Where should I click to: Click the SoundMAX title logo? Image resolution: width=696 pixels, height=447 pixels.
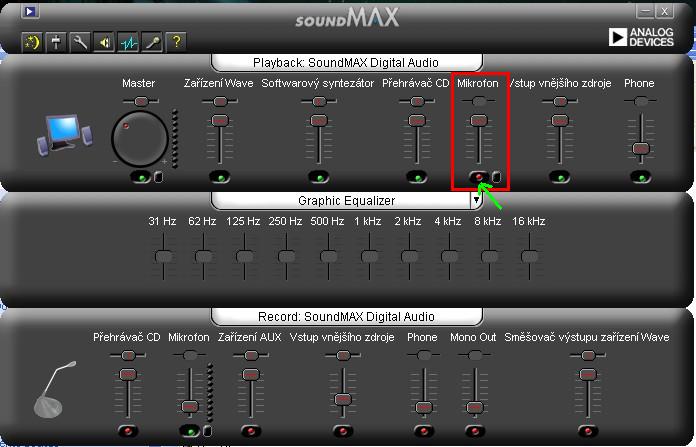click(x=347, y=18)
